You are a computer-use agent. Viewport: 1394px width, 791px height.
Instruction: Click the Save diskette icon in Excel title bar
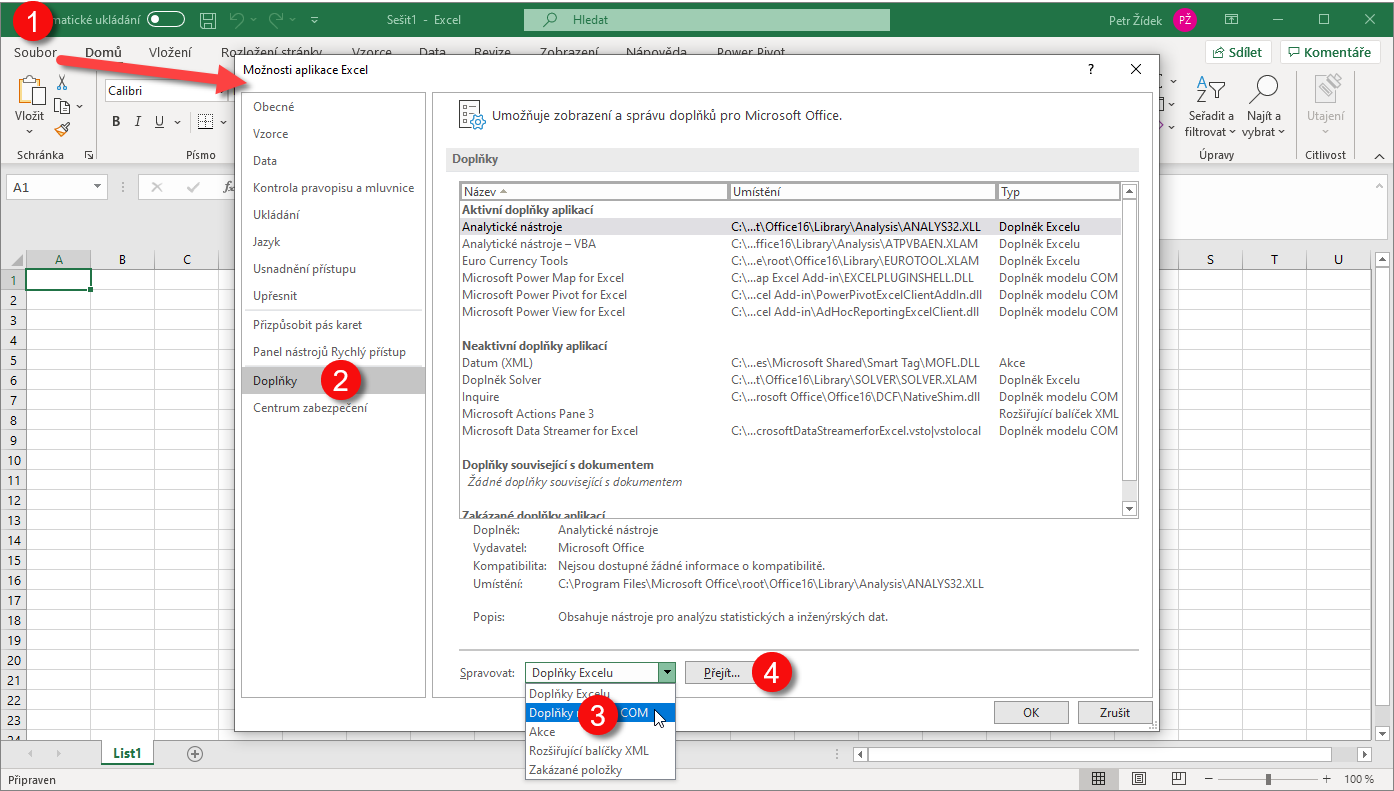click(x=208, y=19)
